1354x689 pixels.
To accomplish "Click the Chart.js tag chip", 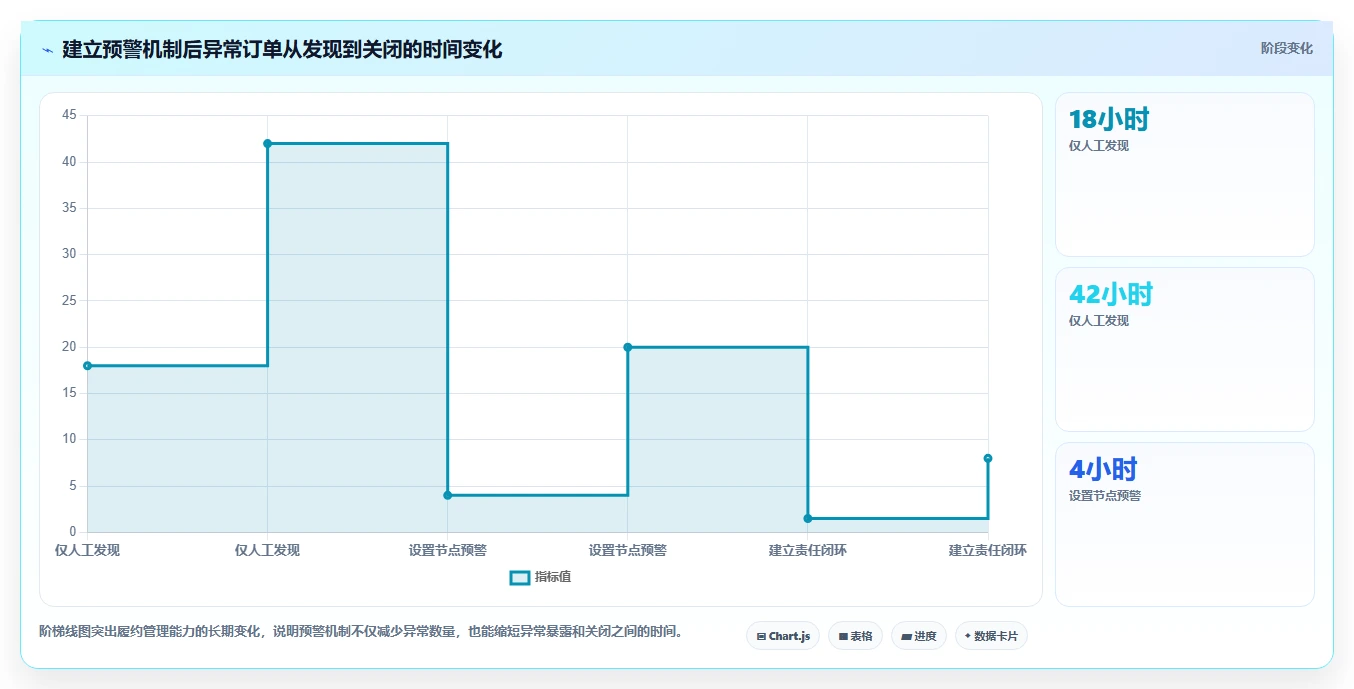I will 783,636.
